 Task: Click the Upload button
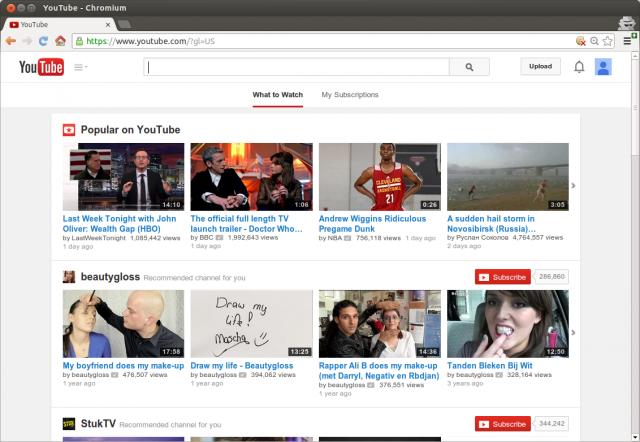click(x=540, y=67)
